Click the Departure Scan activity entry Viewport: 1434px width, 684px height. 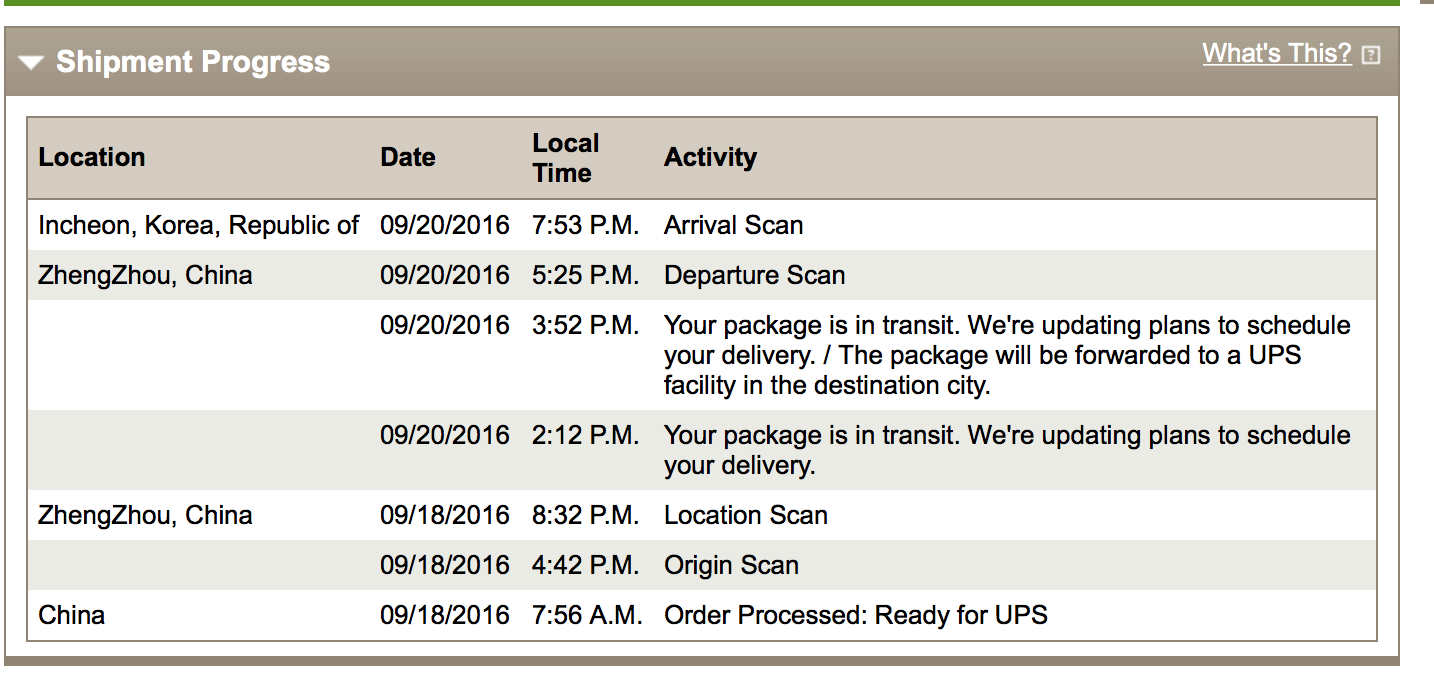[755, 275]
